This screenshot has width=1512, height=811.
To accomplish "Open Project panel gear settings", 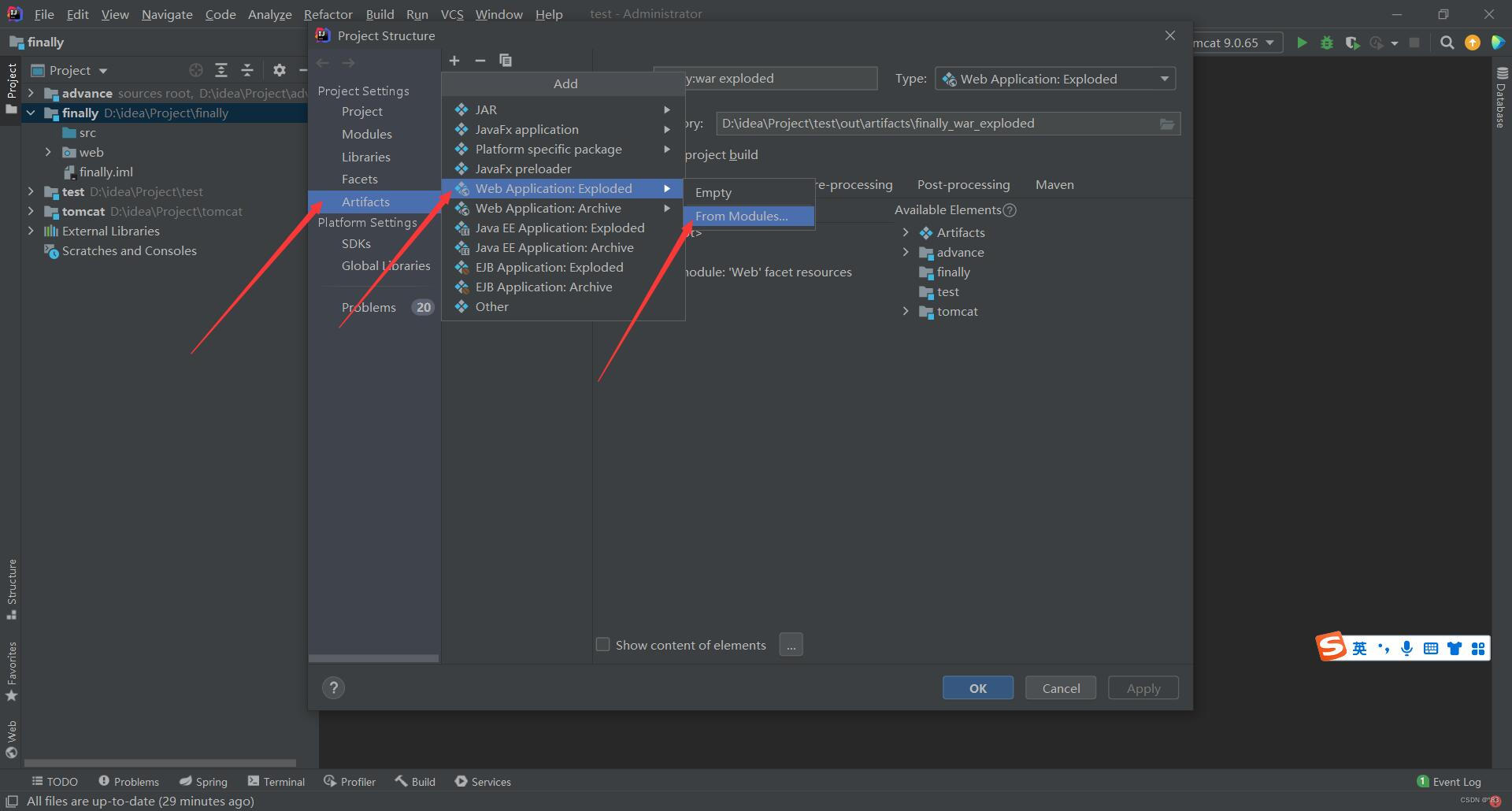I will 279,70.
